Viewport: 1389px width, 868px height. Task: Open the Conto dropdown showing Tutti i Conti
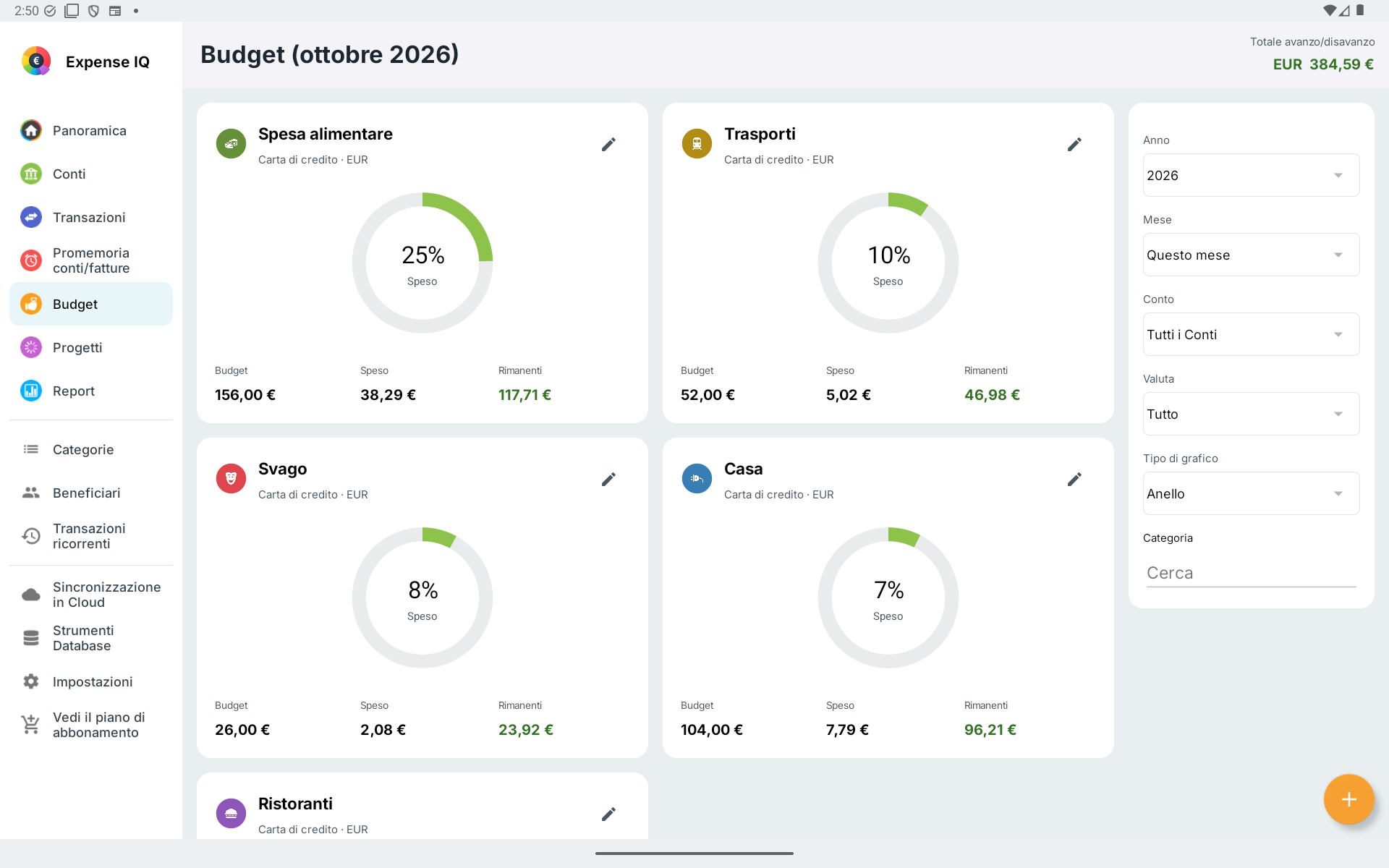(x=1251, y=334)
